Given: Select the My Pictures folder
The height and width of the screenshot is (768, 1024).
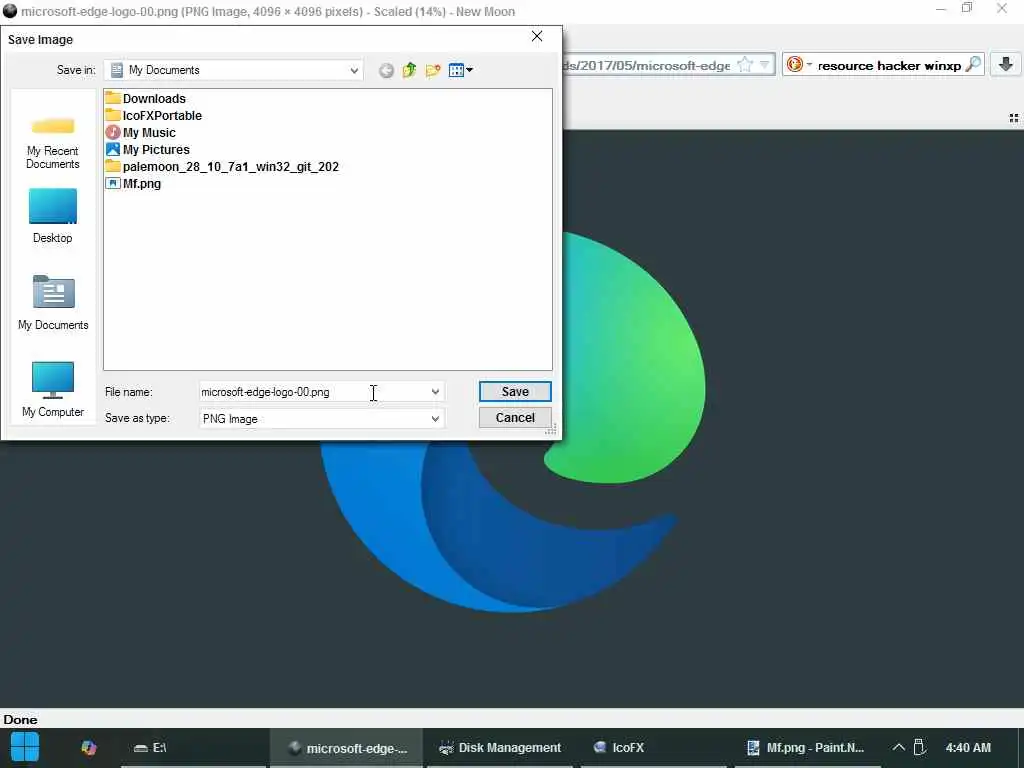Looking at the screenshot, I should [x=148, y=150].
